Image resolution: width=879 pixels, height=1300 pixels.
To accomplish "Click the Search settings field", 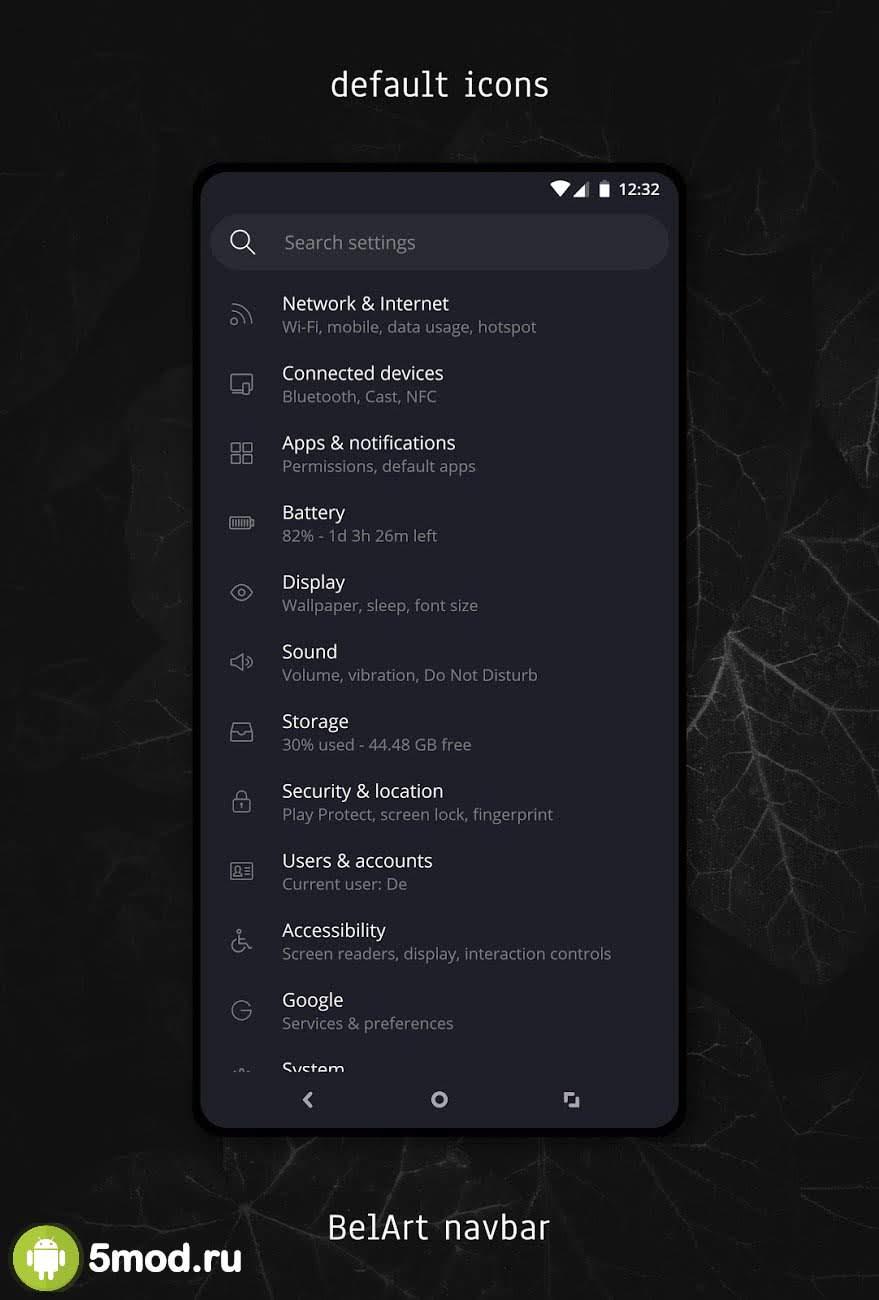I will point(440,242).
